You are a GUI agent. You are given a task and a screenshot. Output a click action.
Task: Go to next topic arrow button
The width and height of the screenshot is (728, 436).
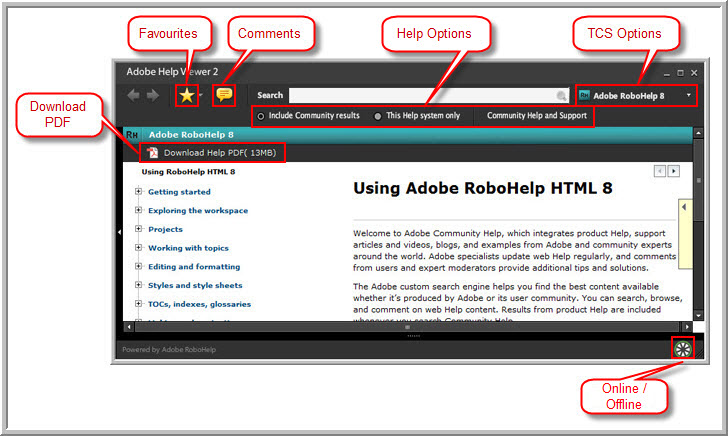[x=673, y=171]
